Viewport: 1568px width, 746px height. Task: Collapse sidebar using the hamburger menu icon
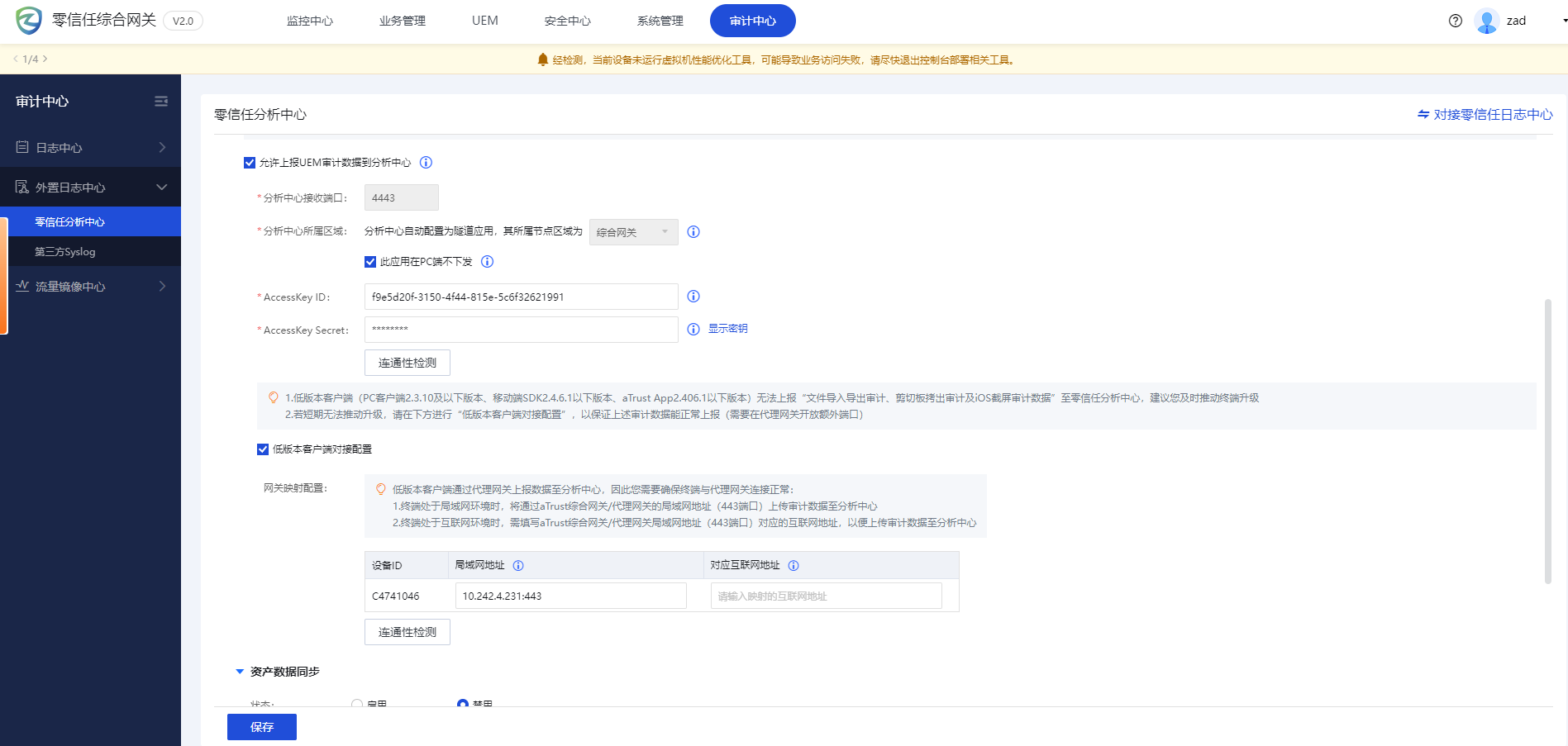(161, 101)
